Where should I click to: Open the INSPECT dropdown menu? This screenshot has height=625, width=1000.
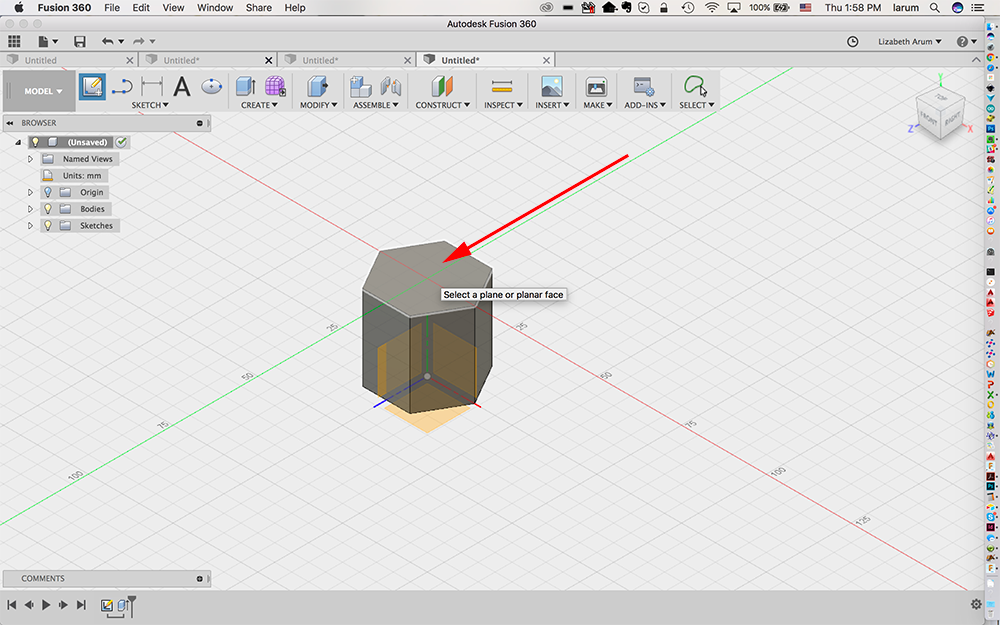[x=503, y=105]
